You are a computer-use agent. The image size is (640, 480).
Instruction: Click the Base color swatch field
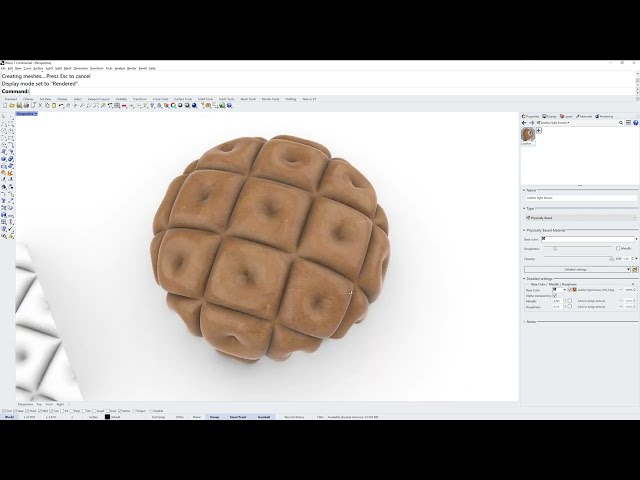tap(587, 239)
